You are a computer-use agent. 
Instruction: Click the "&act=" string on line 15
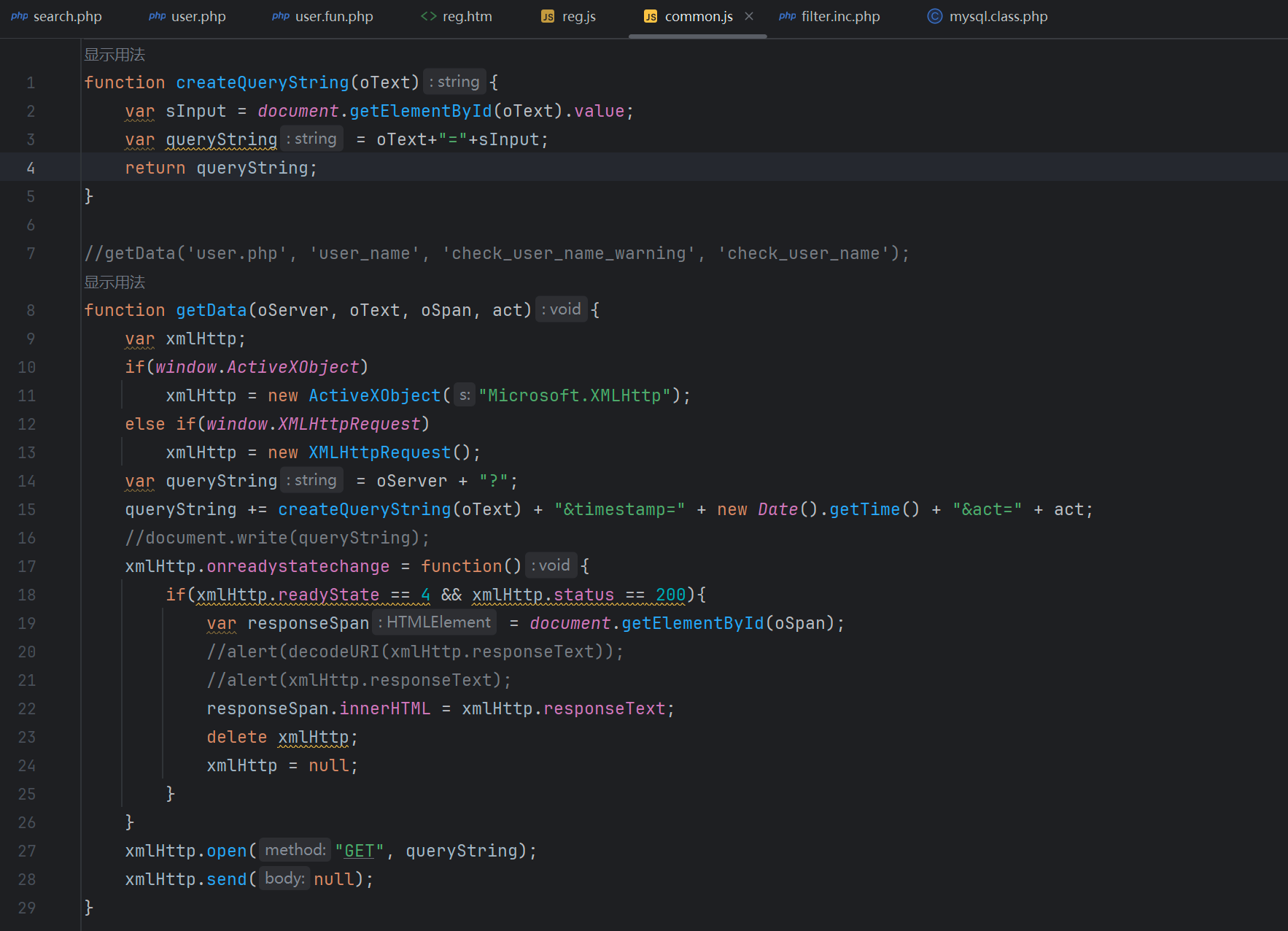[988, 509]
